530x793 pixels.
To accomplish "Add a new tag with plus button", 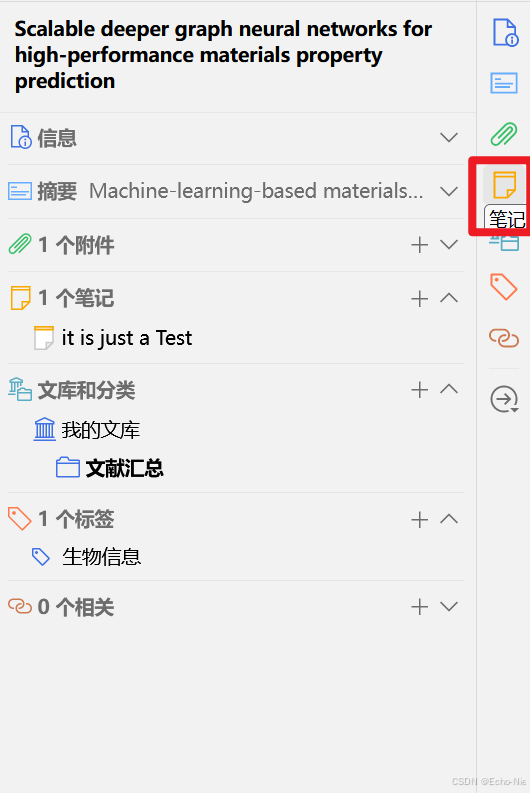I will point(420,519).
